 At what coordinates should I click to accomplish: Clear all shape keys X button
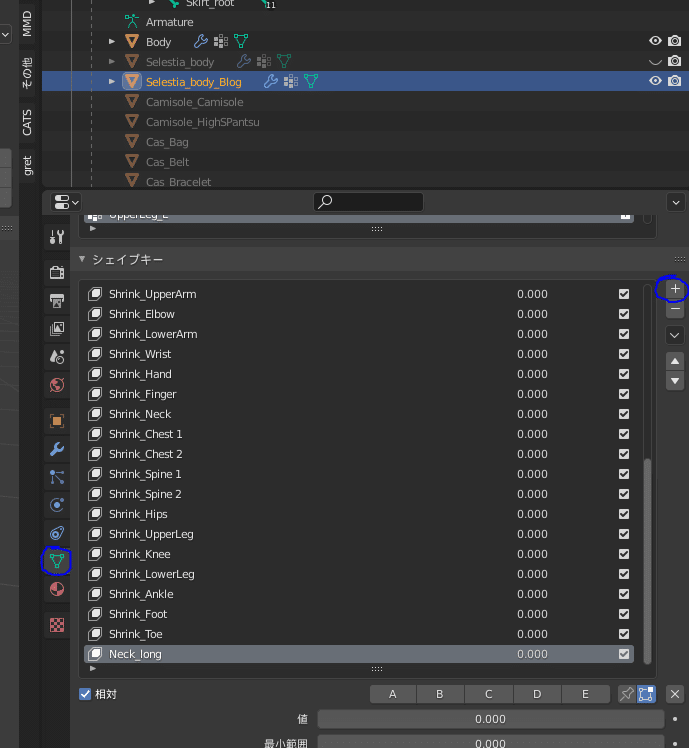675,694
